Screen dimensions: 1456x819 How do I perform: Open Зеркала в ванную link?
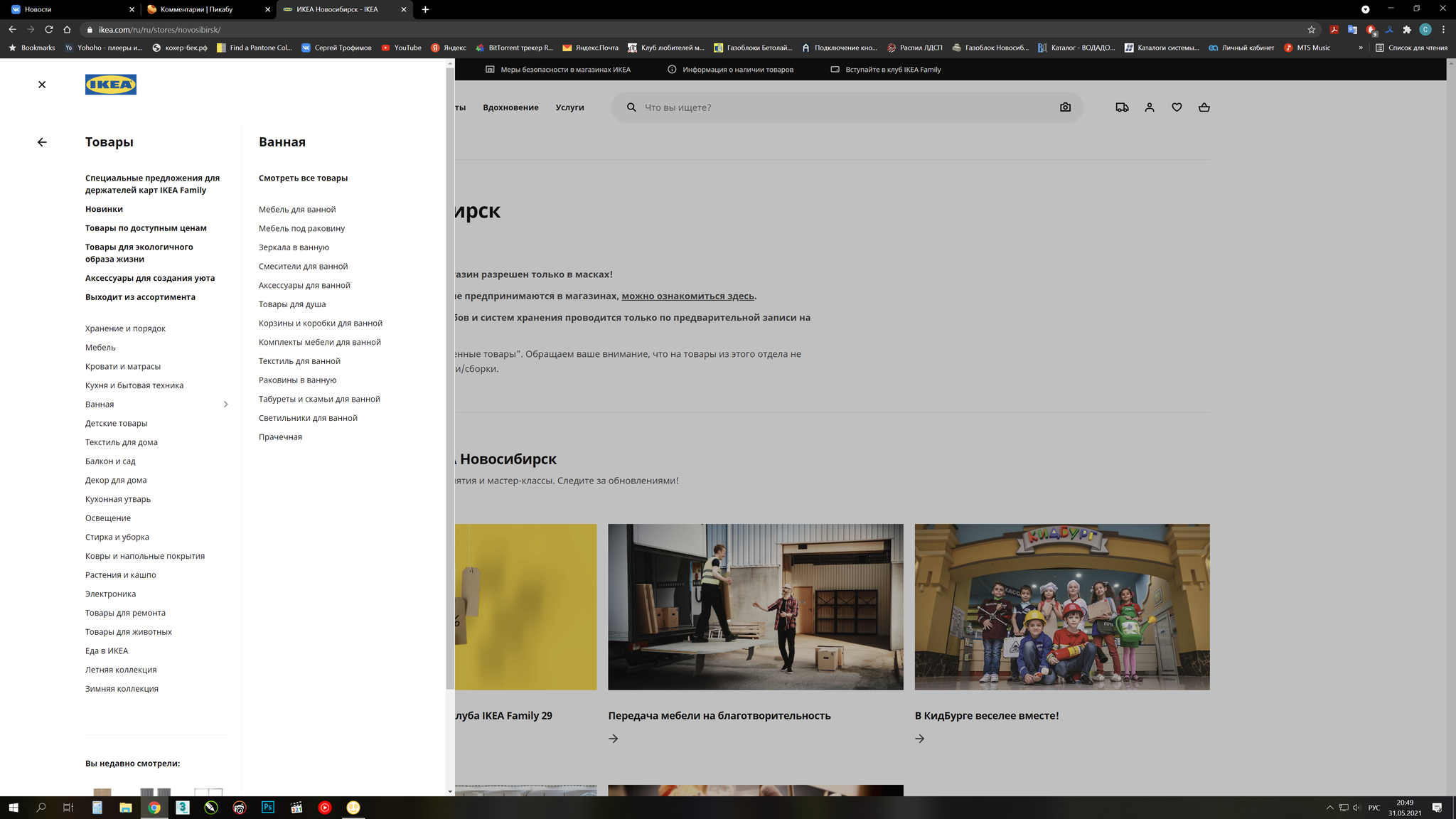pyautogui.click(x=294, y=247)
